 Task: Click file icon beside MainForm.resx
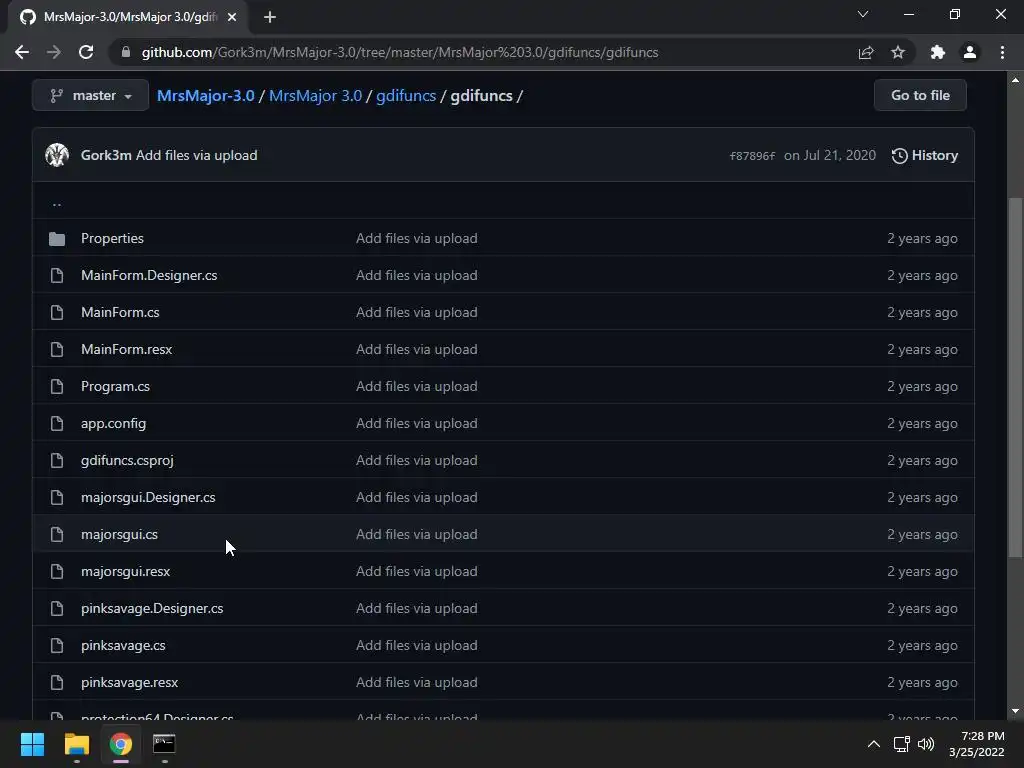(x=57, y=349)
